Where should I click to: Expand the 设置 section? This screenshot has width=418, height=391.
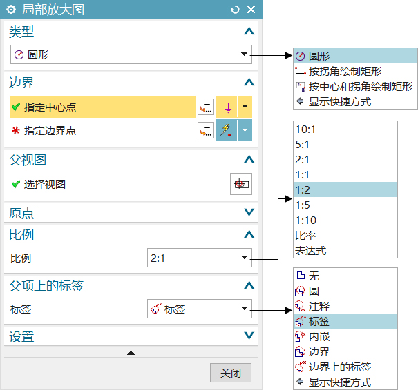pos(249,335)
